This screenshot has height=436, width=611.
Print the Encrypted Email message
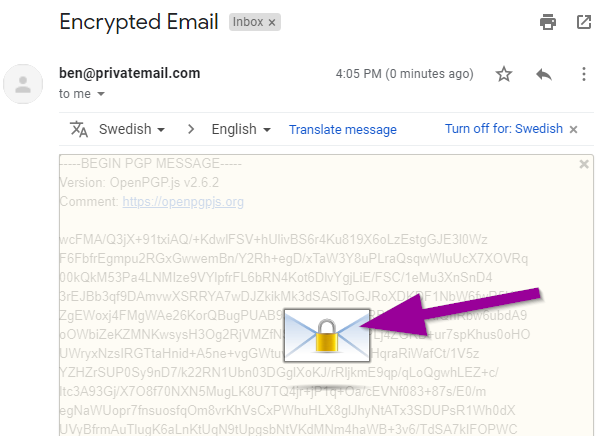547,22
